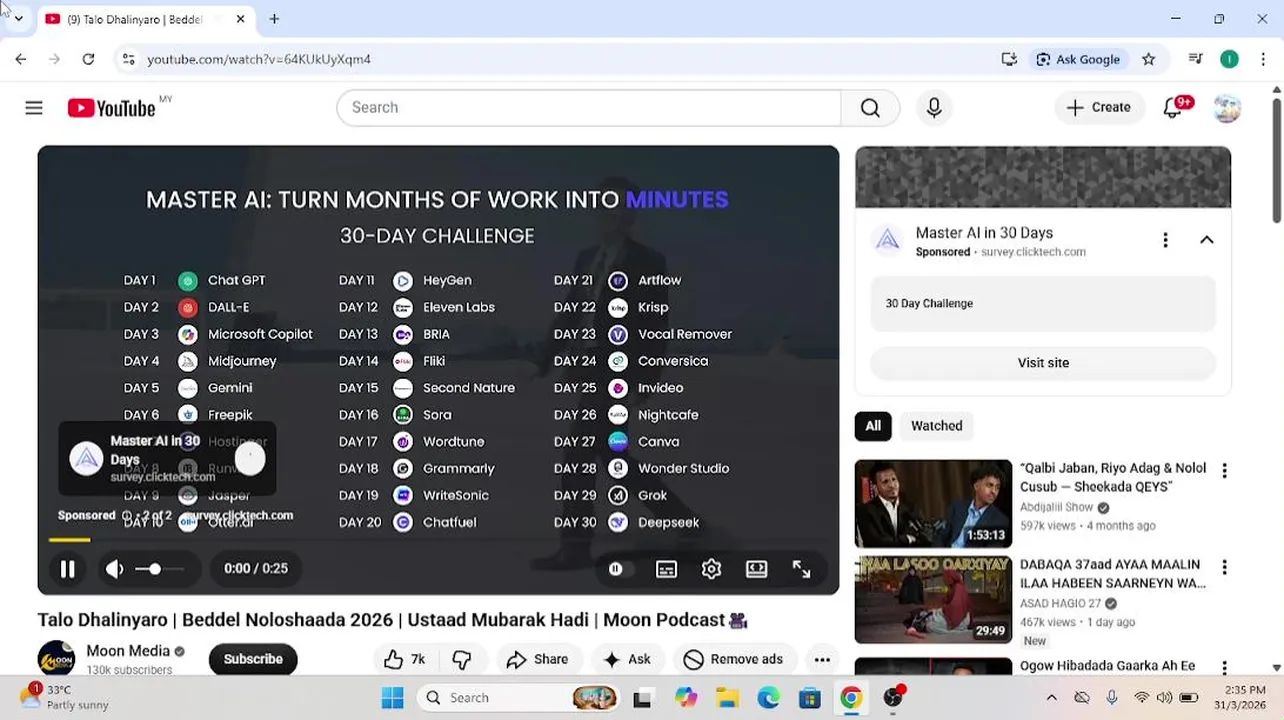Open the YouTube guide hamburger menu
Image resolution: width=1284 pixels, height=720 pixels.
coord(34,108)
